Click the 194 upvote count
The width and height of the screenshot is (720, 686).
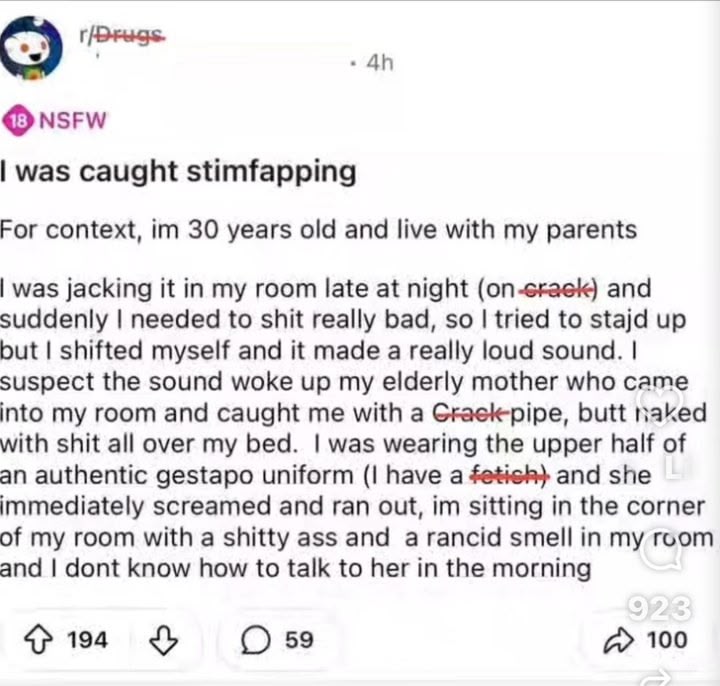tap(87, 640)
